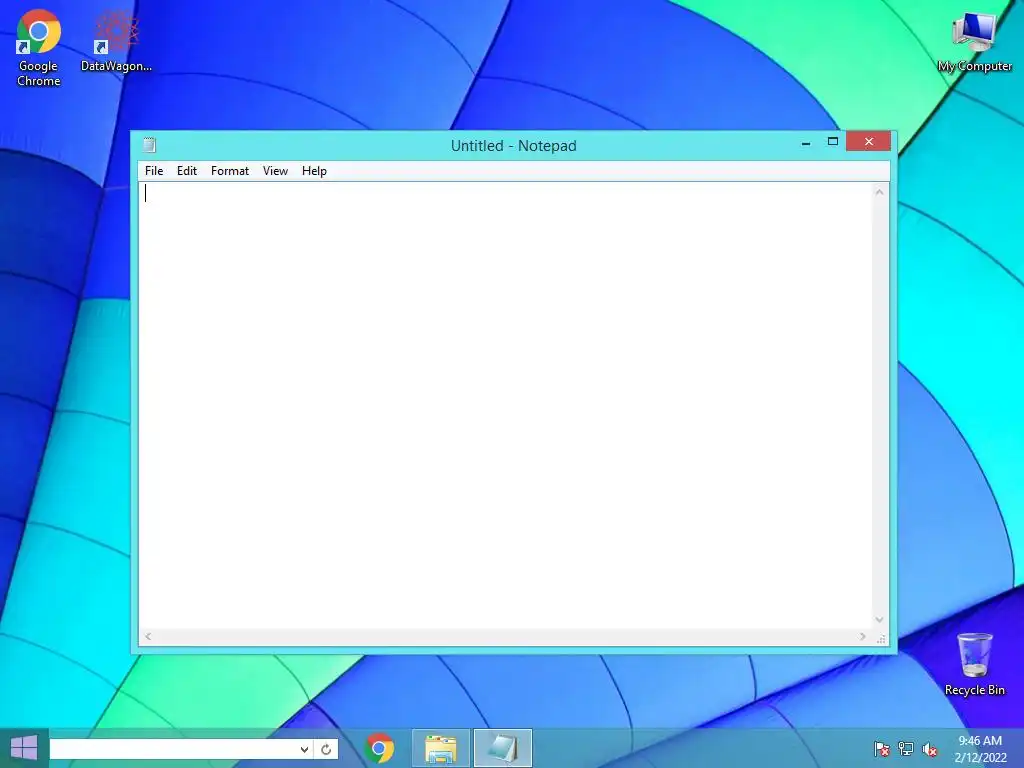Click the Notepad icon in the title bar

[150, 145]
